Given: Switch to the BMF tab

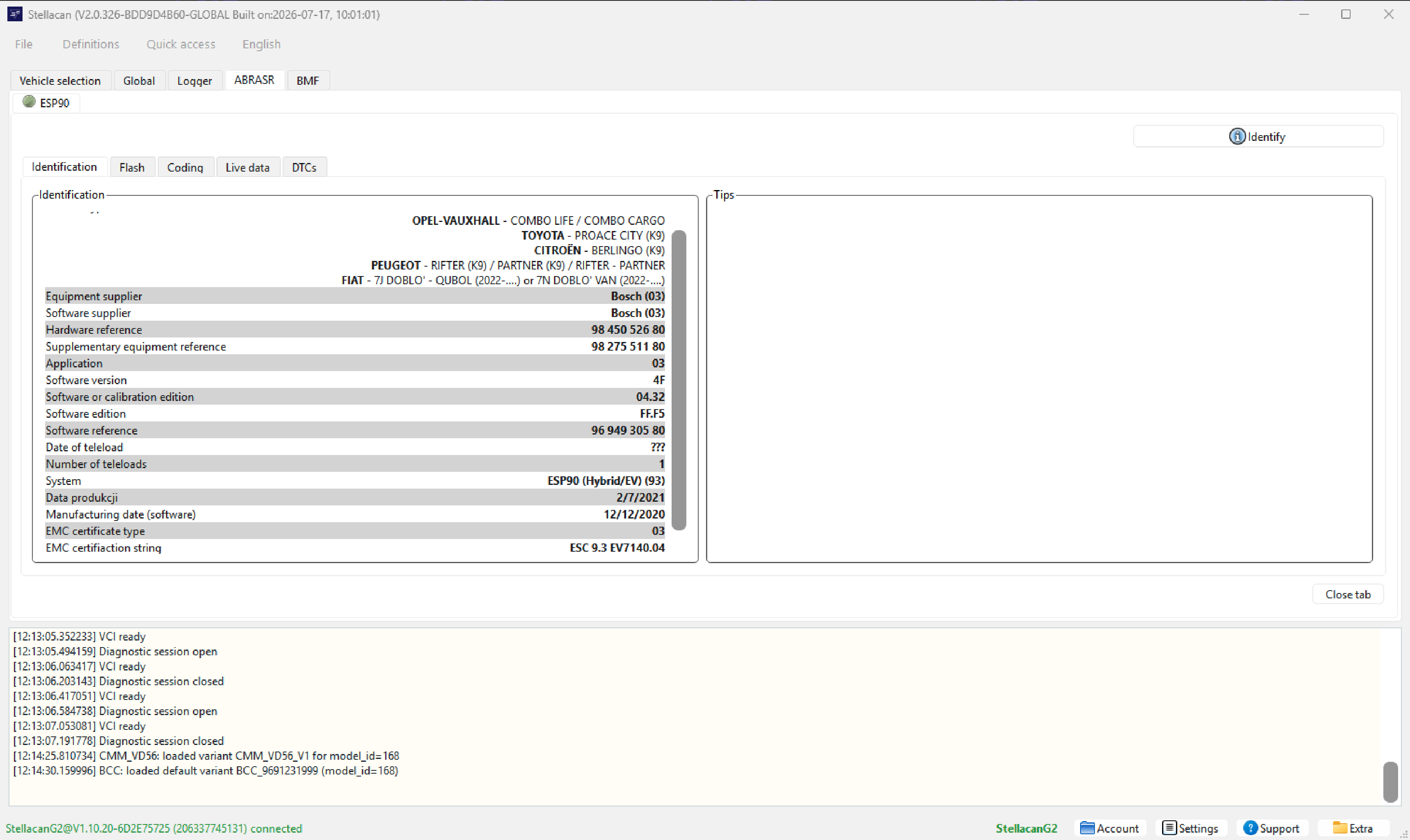Looking at the screenshot, I should [307, 80].
